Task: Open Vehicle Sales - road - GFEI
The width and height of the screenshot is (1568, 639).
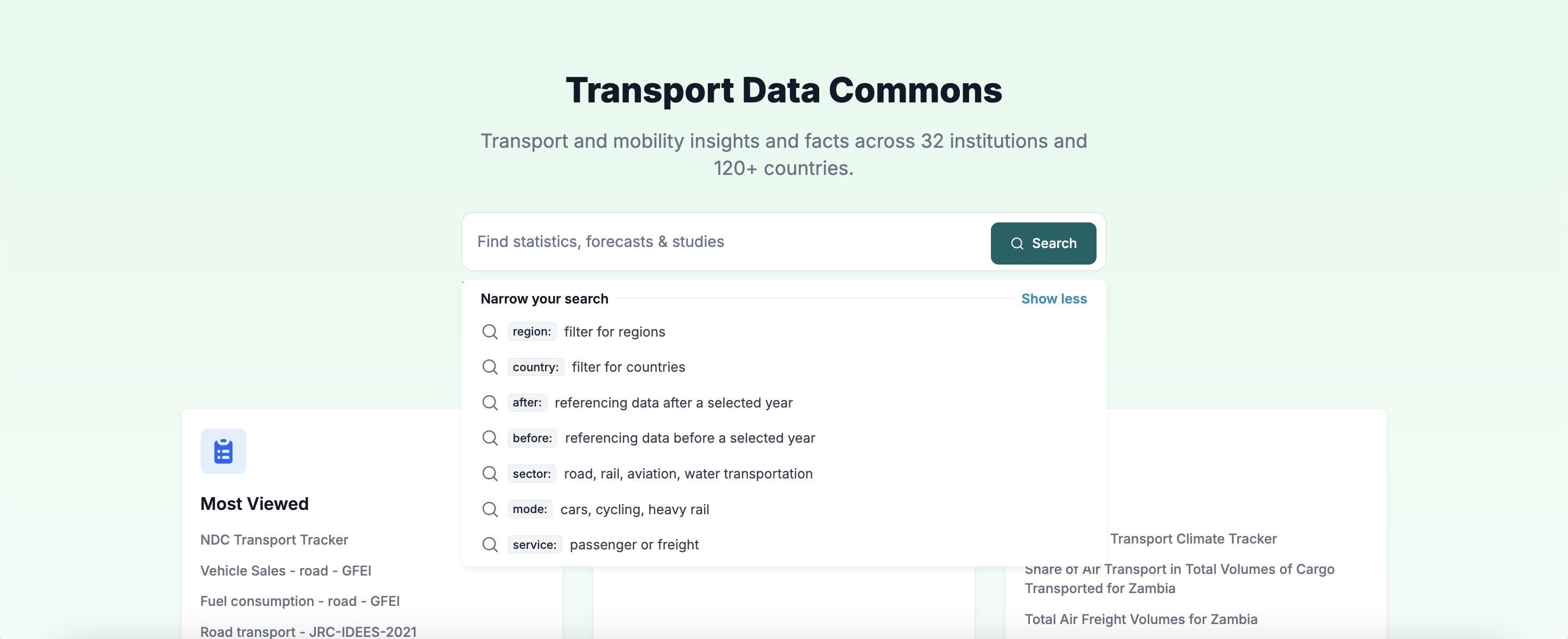Action: [x=285, y=570]
